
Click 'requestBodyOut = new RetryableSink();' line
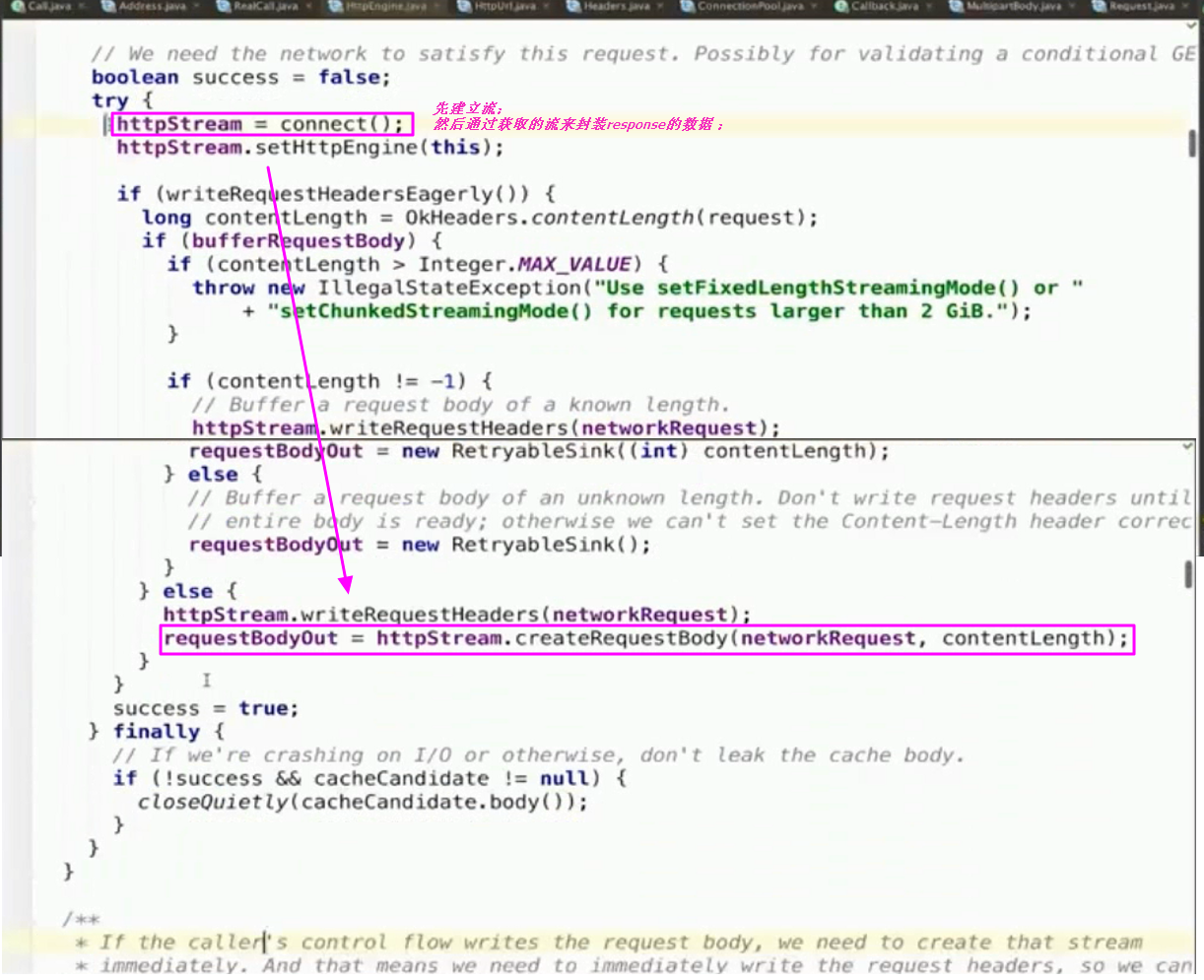tap(420, 545)
